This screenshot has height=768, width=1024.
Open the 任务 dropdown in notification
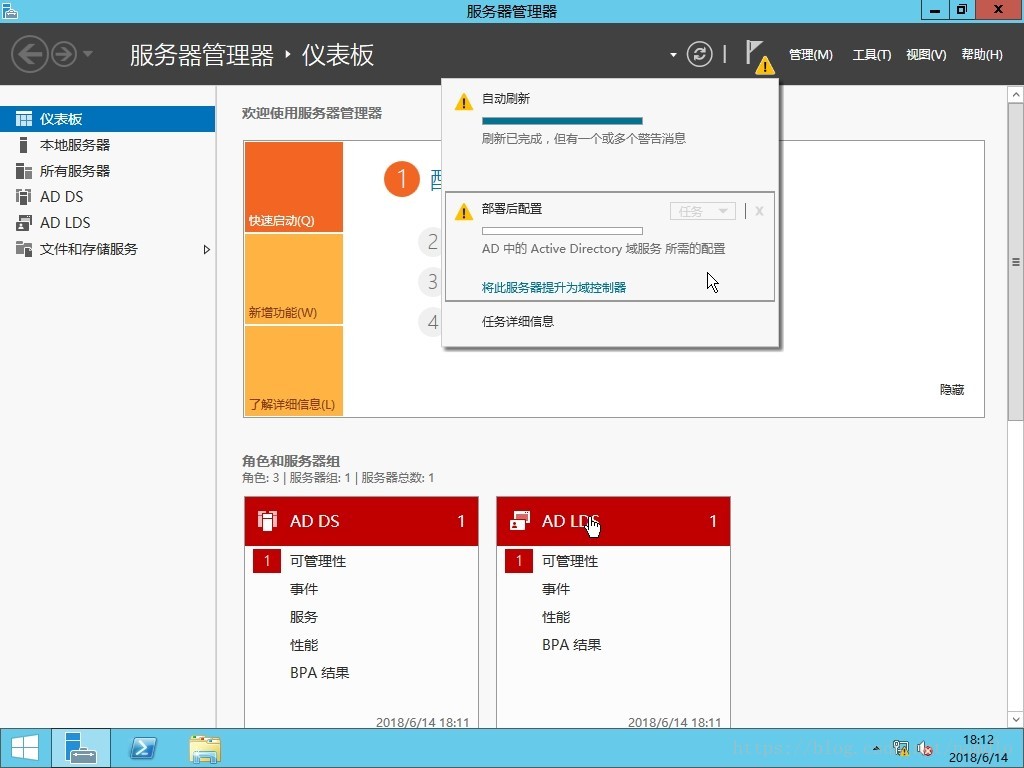coord(703,211)
